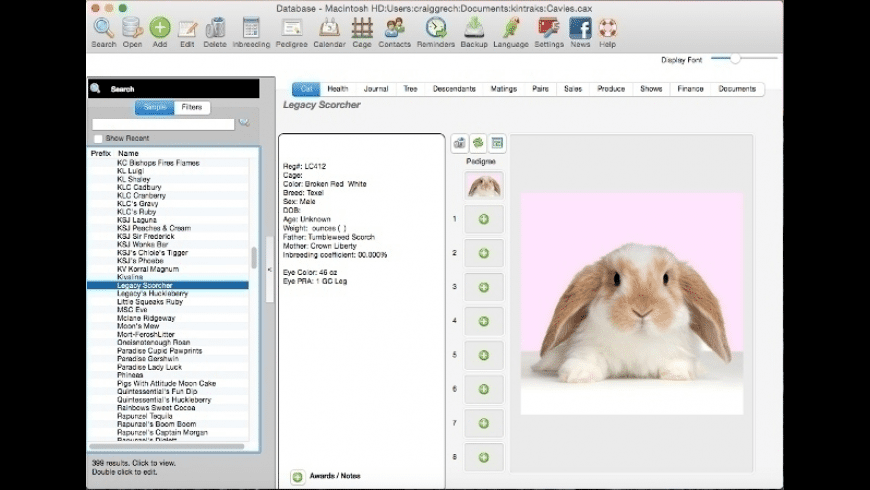870x490 pixels.
Task: Click the Awards / Notes add button
Action: click(x=298, y=477)
